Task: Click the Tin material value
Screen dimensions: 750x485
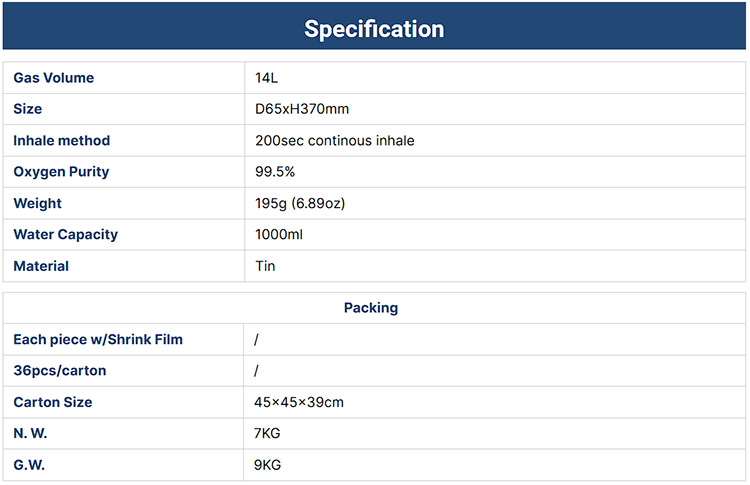Action: (x=265, y=266)
